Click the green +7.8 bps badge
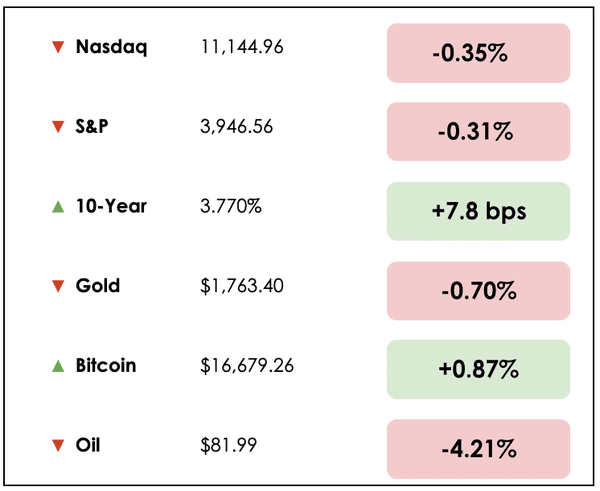The image size is (600, 491). (x=478, y=212)
